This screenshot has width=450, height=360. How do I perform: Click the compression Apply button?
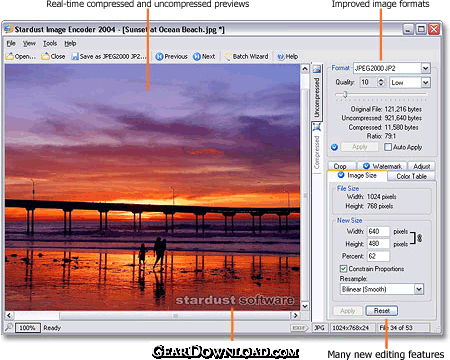360,147
